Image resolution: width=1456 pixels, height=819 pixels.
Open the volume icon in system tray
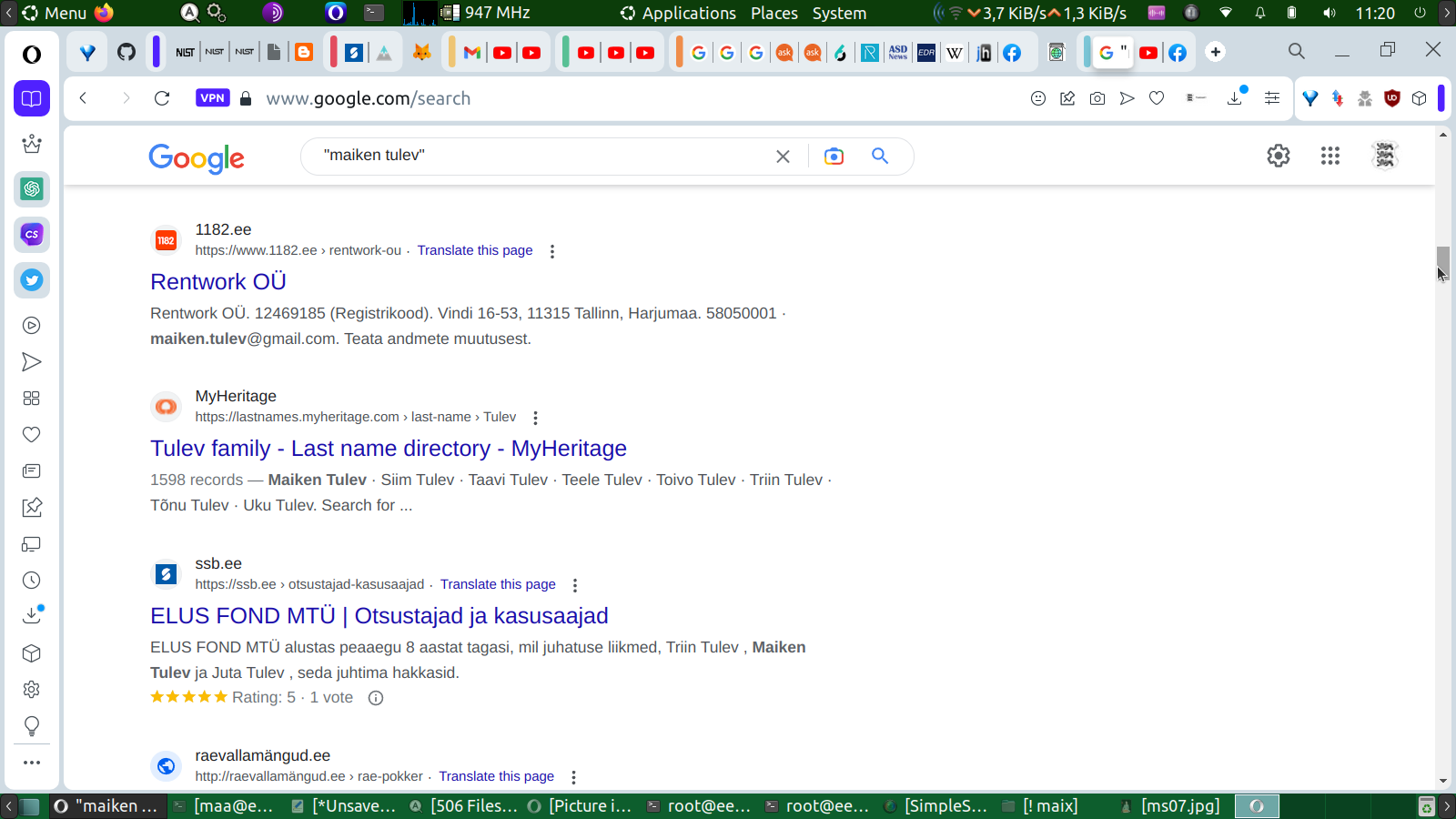(1330, 13)
